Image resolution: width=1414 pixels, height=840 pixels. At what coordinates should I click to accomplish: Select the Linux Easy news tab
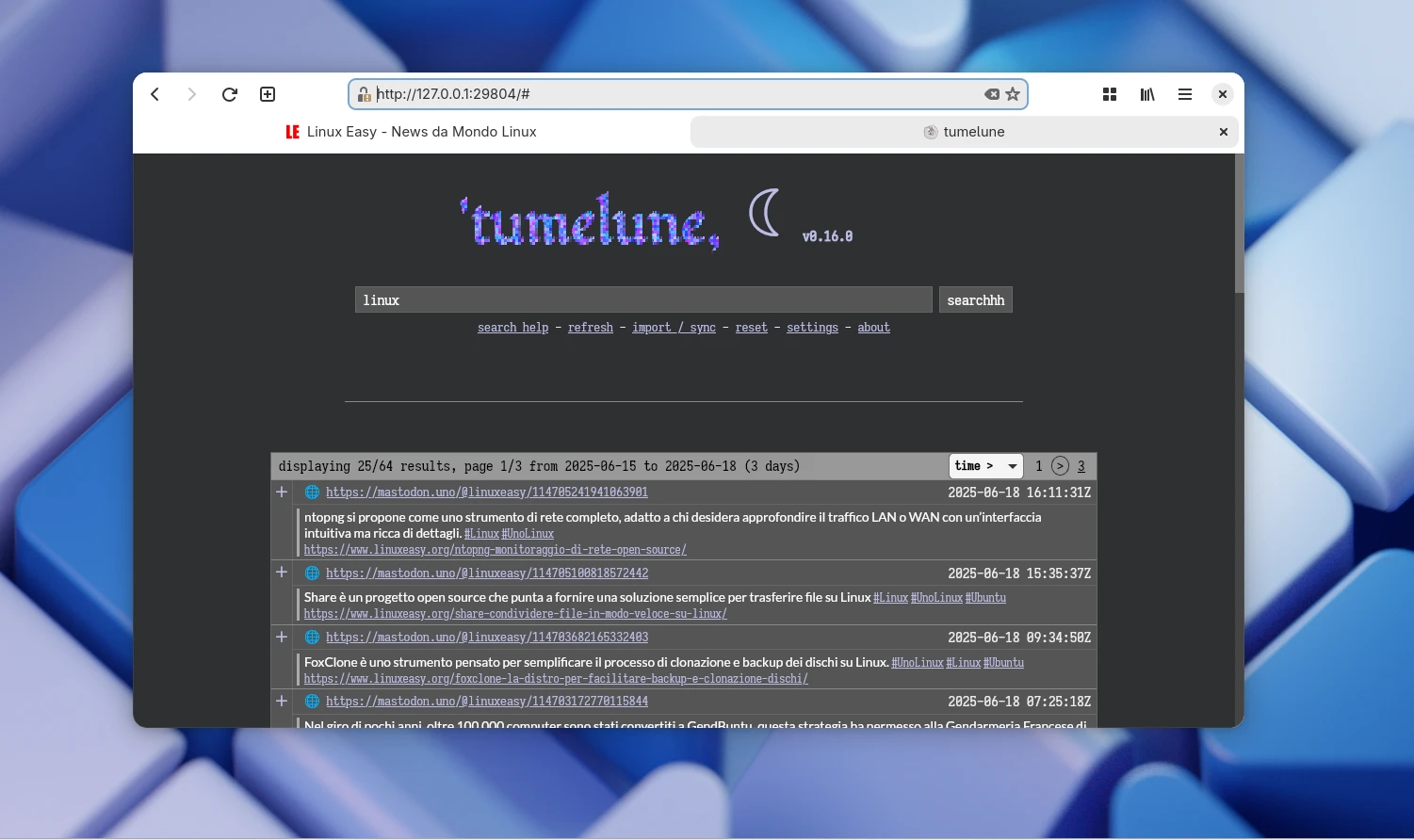pyautogui.click(x=421, y=131)
